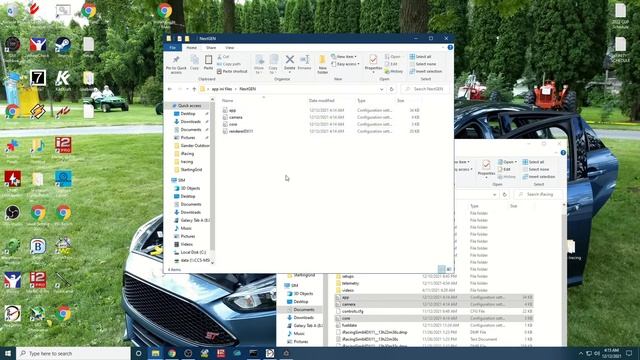Switch NextGEN to details view icon in status bar
Screen dimensions: 640x360
(x=441, y=269)
